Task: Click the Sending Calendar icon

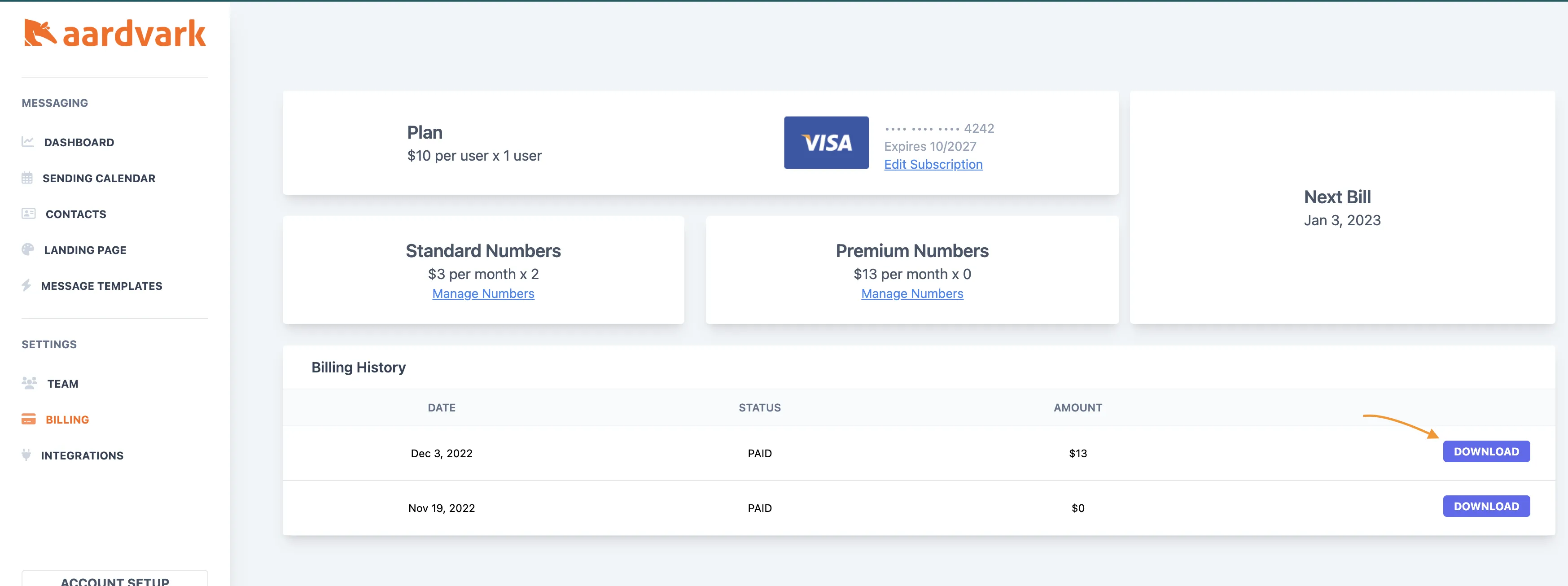Action: (x=28, y=178)
